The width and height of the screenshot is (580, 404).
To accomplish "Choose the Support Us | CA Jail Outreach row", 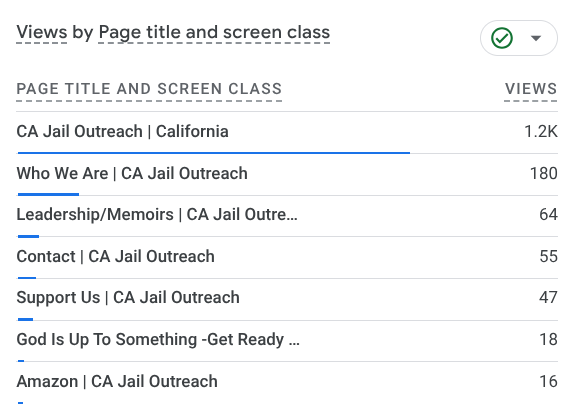I will click(287, 299).
